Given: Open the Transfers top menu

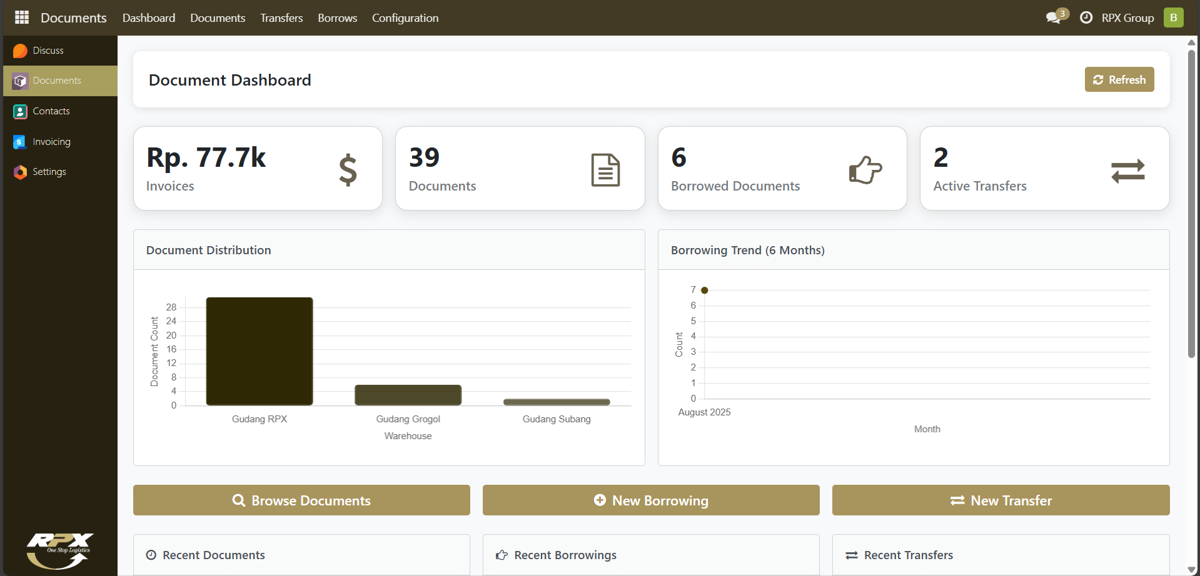Looking at the screenshot, I should (x=281, y=18).
